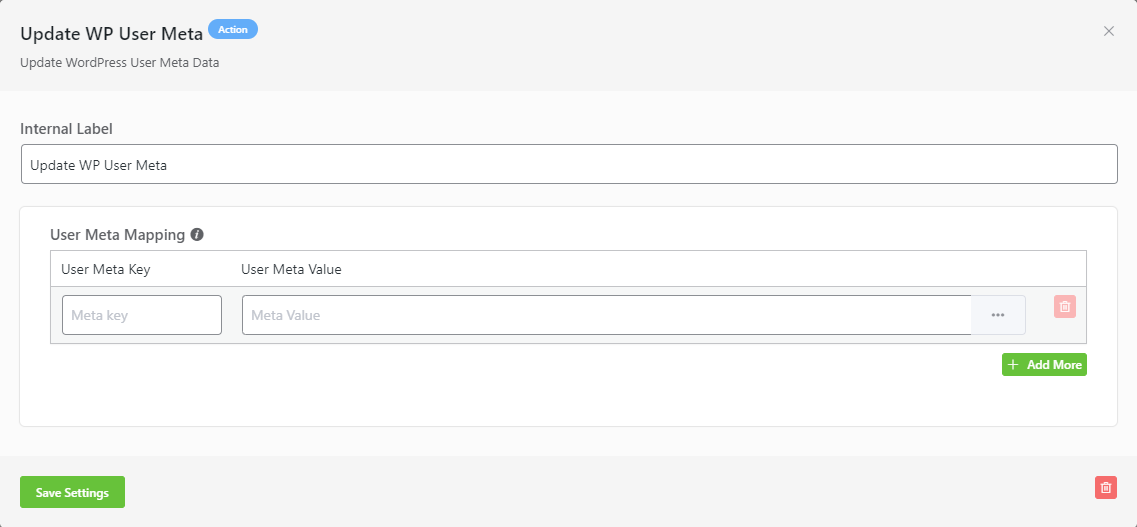Select the Update WP User Meta title
Image resolution: width=1137 pixels, height=527 pixels.
tap(112, 33)
